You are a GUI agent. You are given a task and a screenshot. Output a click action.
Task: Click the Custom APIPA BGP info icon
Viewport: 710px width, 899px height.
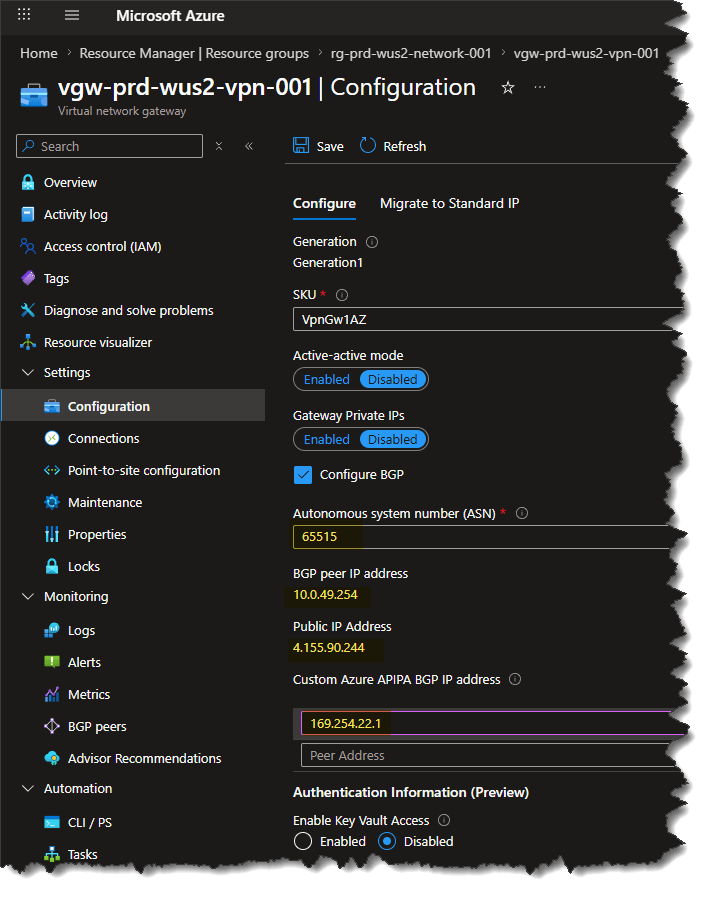[515, 679]
